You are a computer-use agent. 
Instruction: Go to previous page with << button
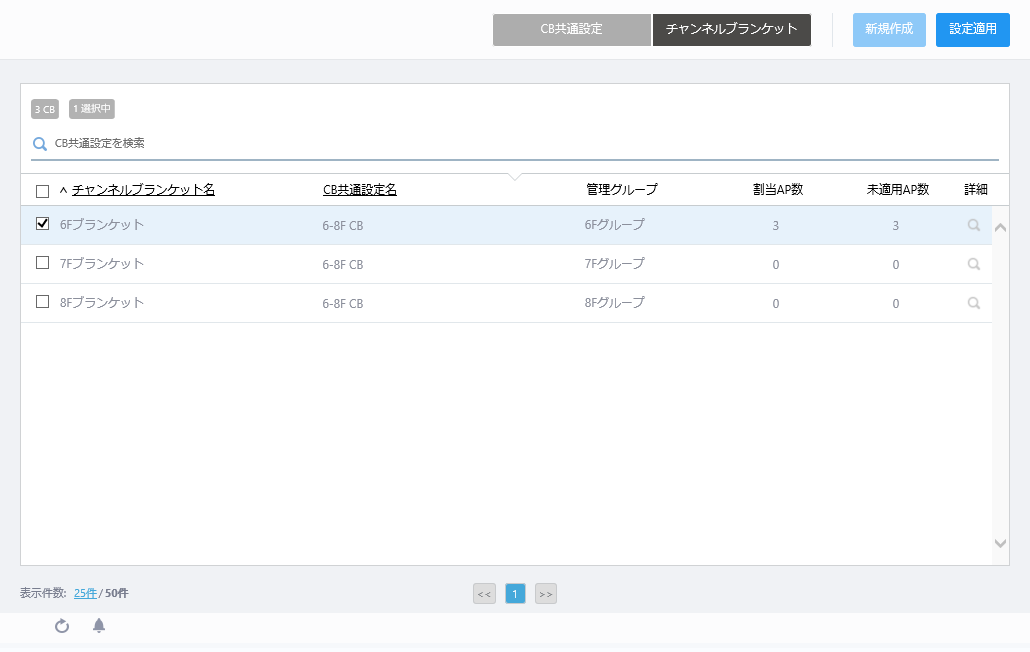484,594
